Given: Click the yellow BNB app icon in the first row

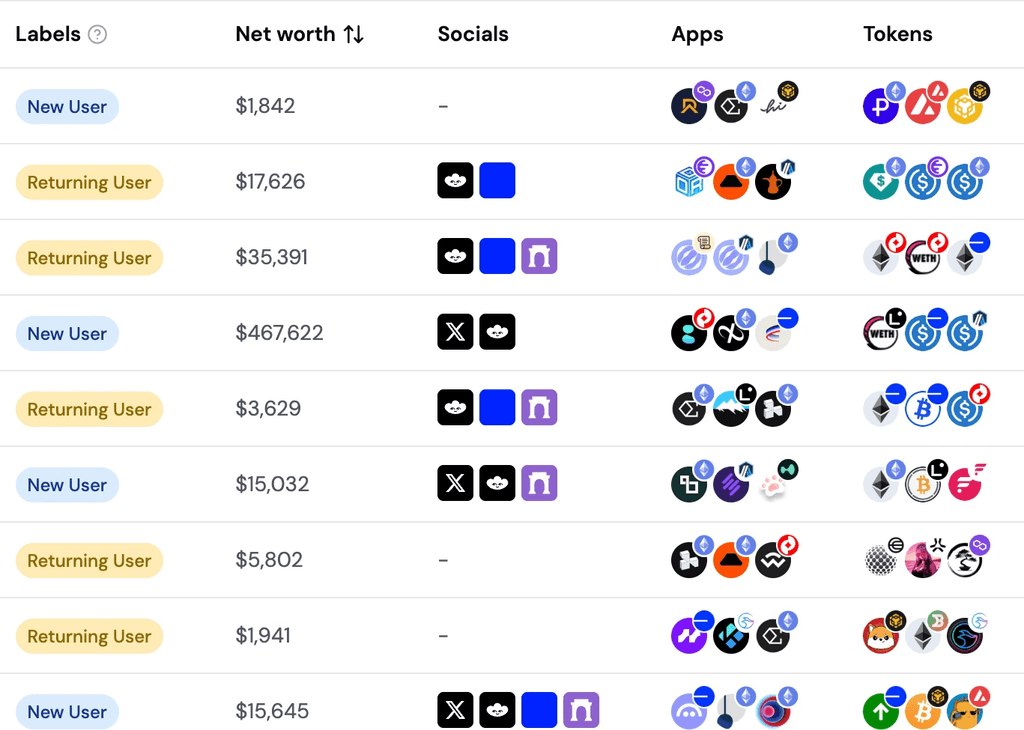Looking at the screenshot, I should click(x=786, y=93).
